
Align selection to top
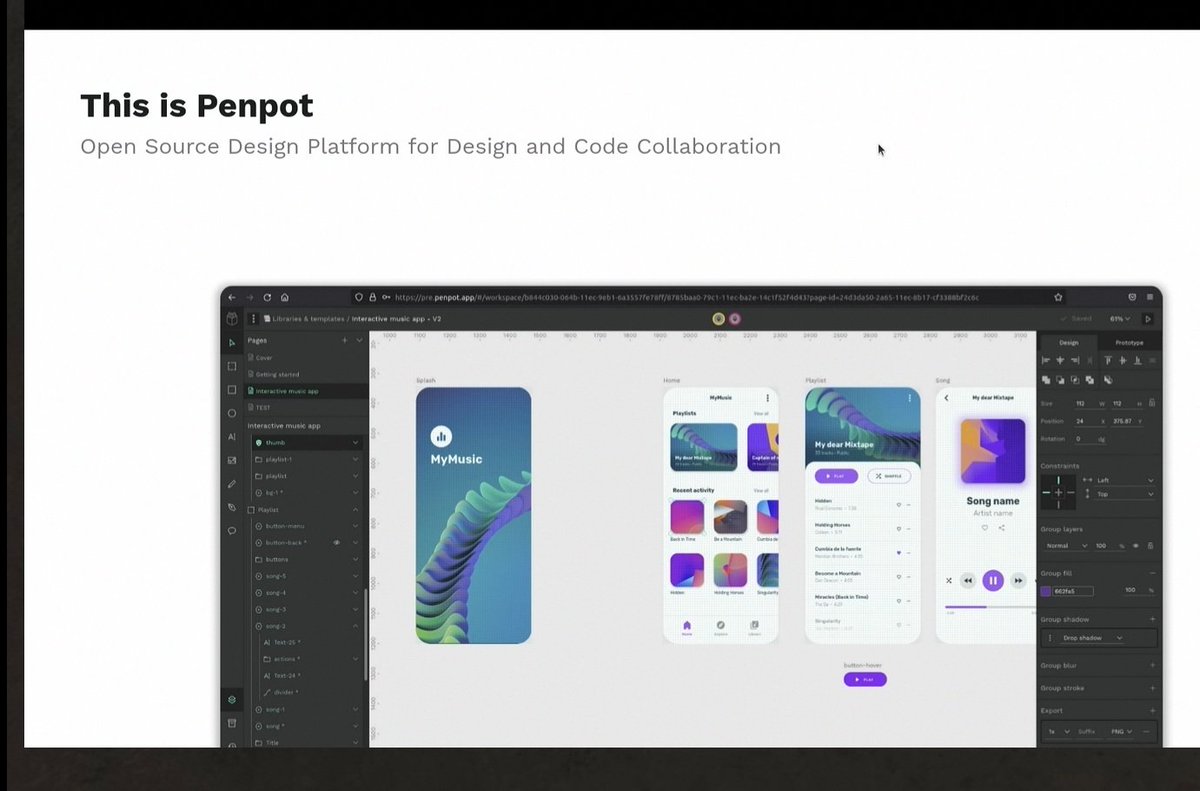point(1108,360)
